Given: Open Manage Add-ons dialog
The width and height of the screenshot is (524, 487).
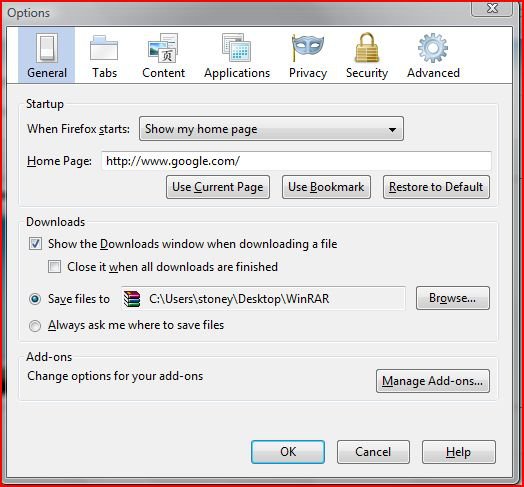Looking at the screenshot, I should pos(433,381).
